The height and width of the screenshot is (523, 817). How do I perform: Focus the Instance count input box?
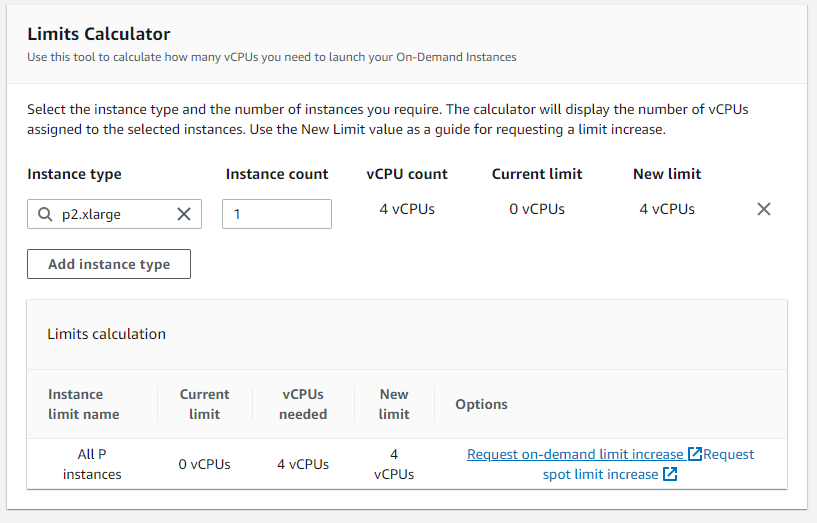pyautogui.click(x=276, y=214)
